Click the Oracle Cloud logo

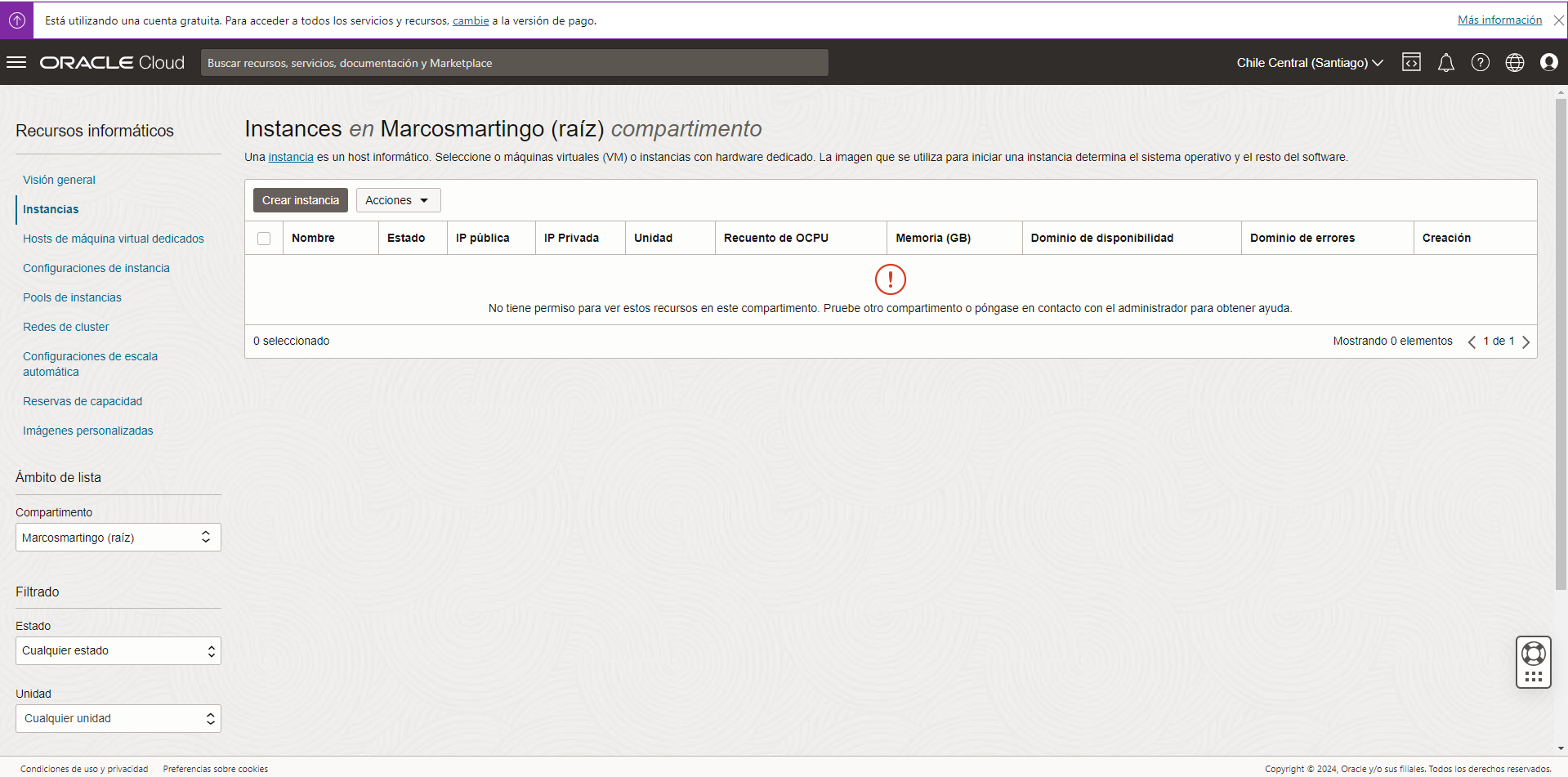(x=111, y=62)
